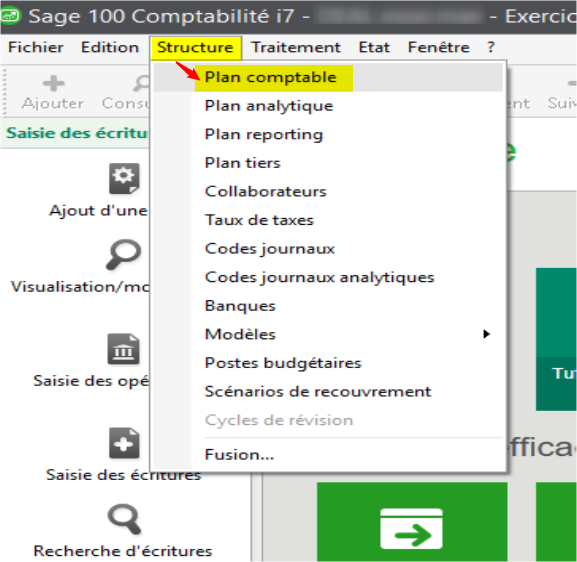Click the green tile with arrow icon
This screenshot has height=562, width=577.
[x=412, y=522]
